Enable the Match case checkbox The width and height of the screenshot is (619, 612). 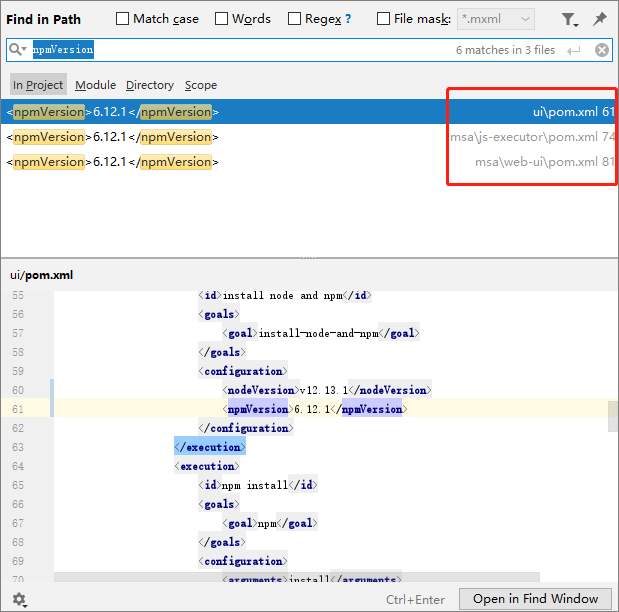[123, 19]
